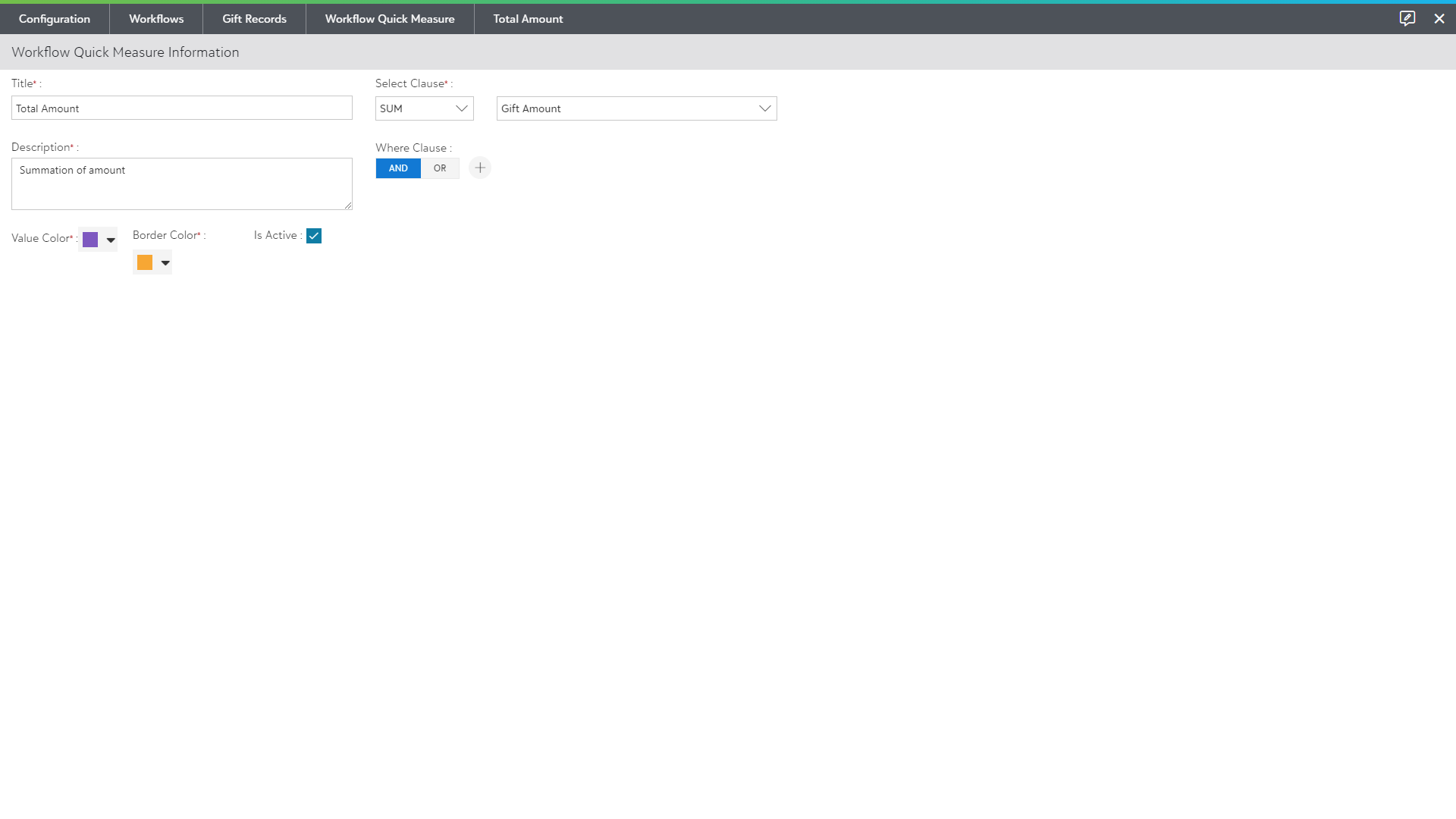1456x819 pixels.
Task: Add a where clause with plus icon
Action: [479, 168]
